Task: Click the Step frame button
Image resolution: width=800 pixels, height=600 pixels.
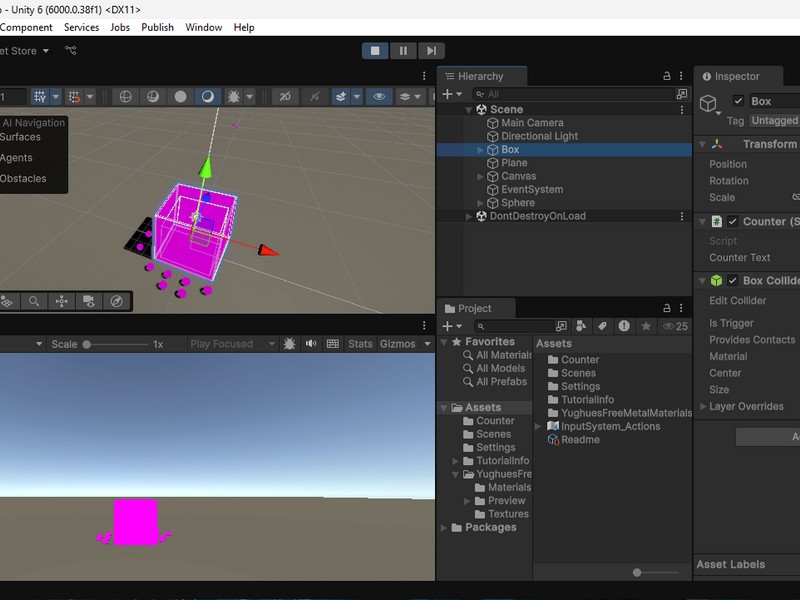Action: tap(431, 51)
